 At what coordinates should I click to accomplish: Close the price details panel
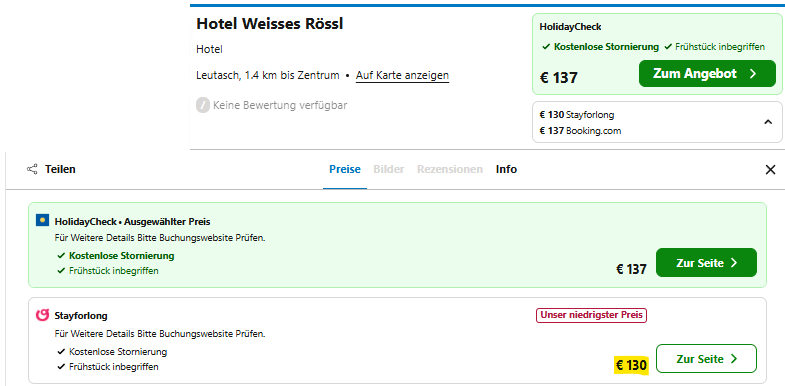pyautogui.click(x=770, y=170)
